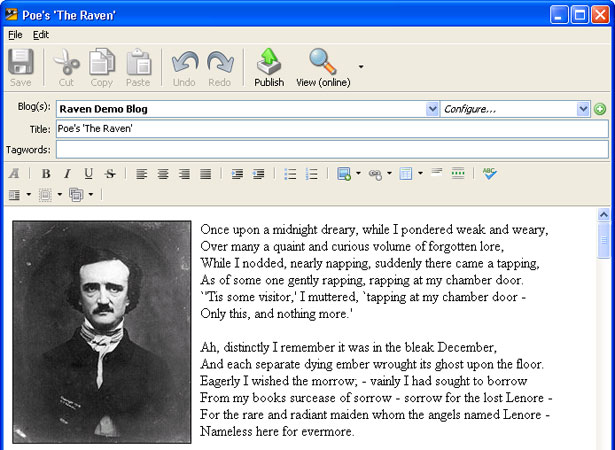
Task: Click the bulleted list icon
Action: pyautogui.click(x=290, y=174)
